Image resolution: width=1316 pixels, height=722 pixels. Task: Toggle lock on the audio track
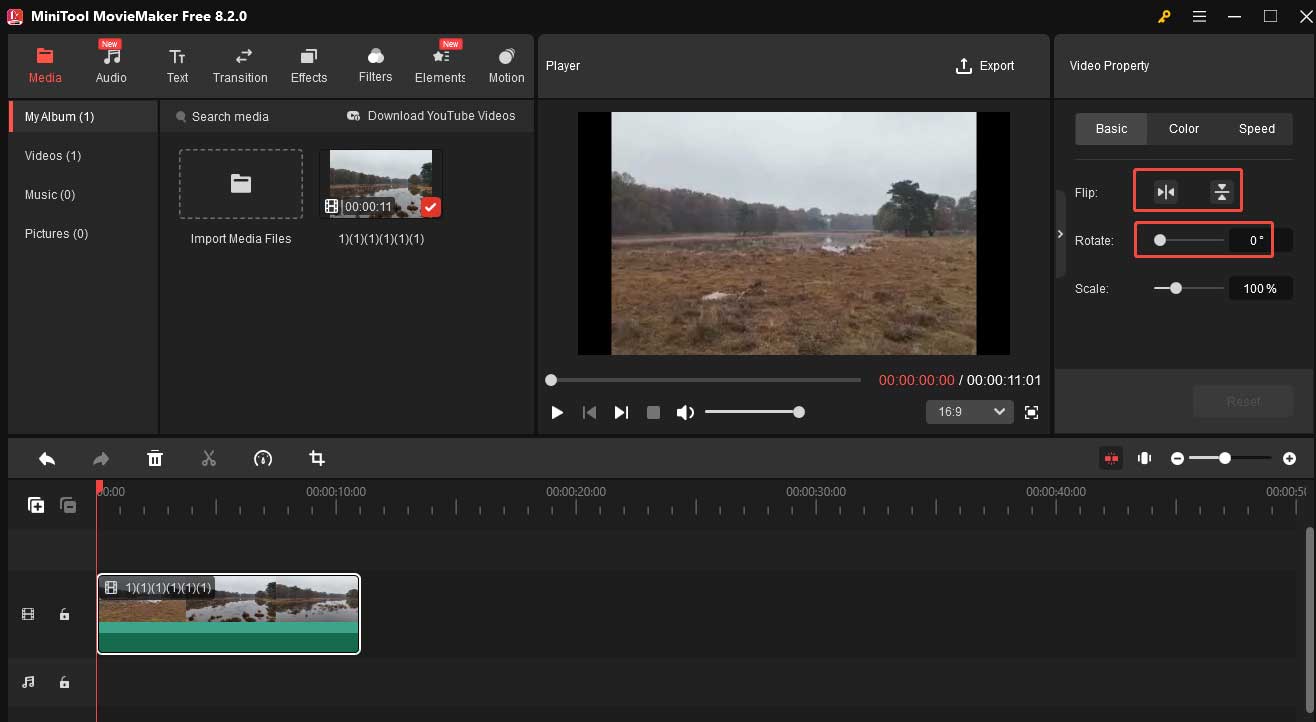pyautogui.click(x=64, y=682)
